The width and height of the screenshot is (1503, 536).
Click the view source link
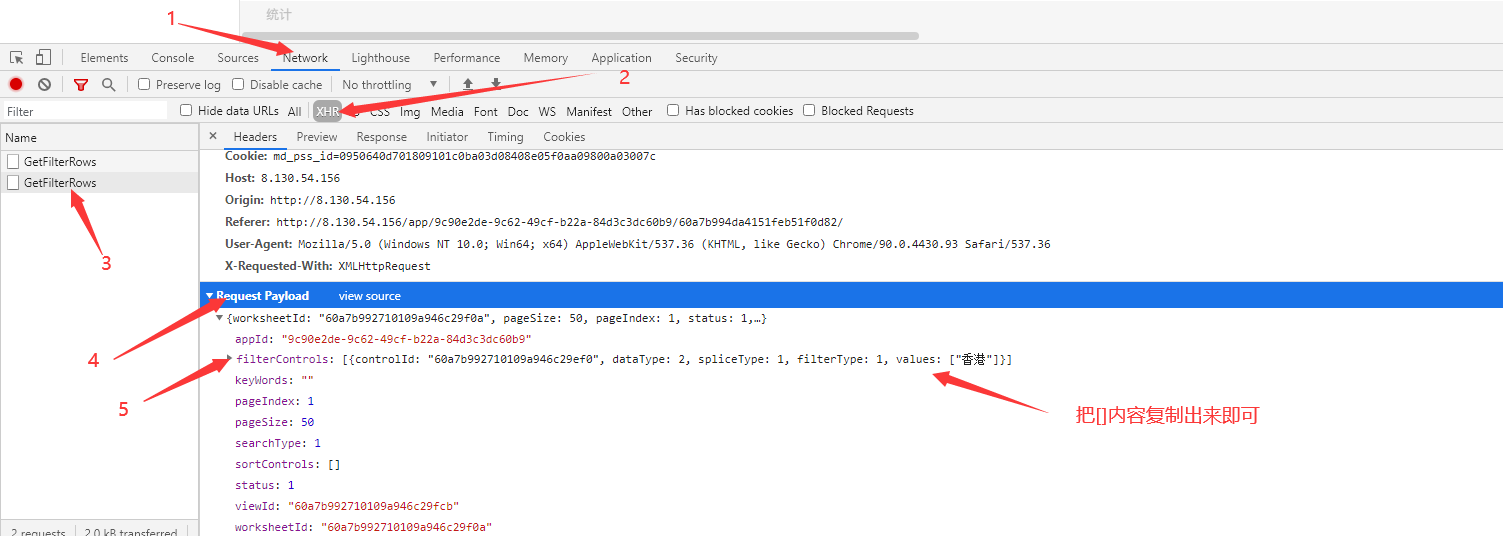[369, 296]
